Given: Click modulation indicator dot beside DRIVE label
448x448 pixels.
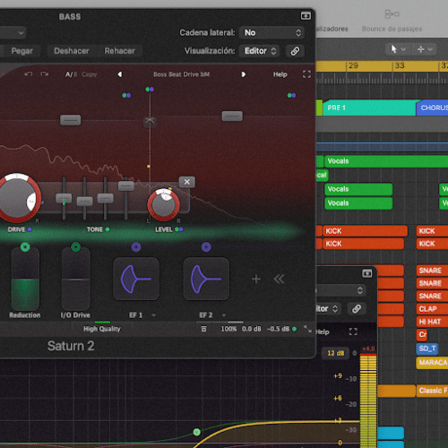Looking at the screenshot, I should click(30, 229).
